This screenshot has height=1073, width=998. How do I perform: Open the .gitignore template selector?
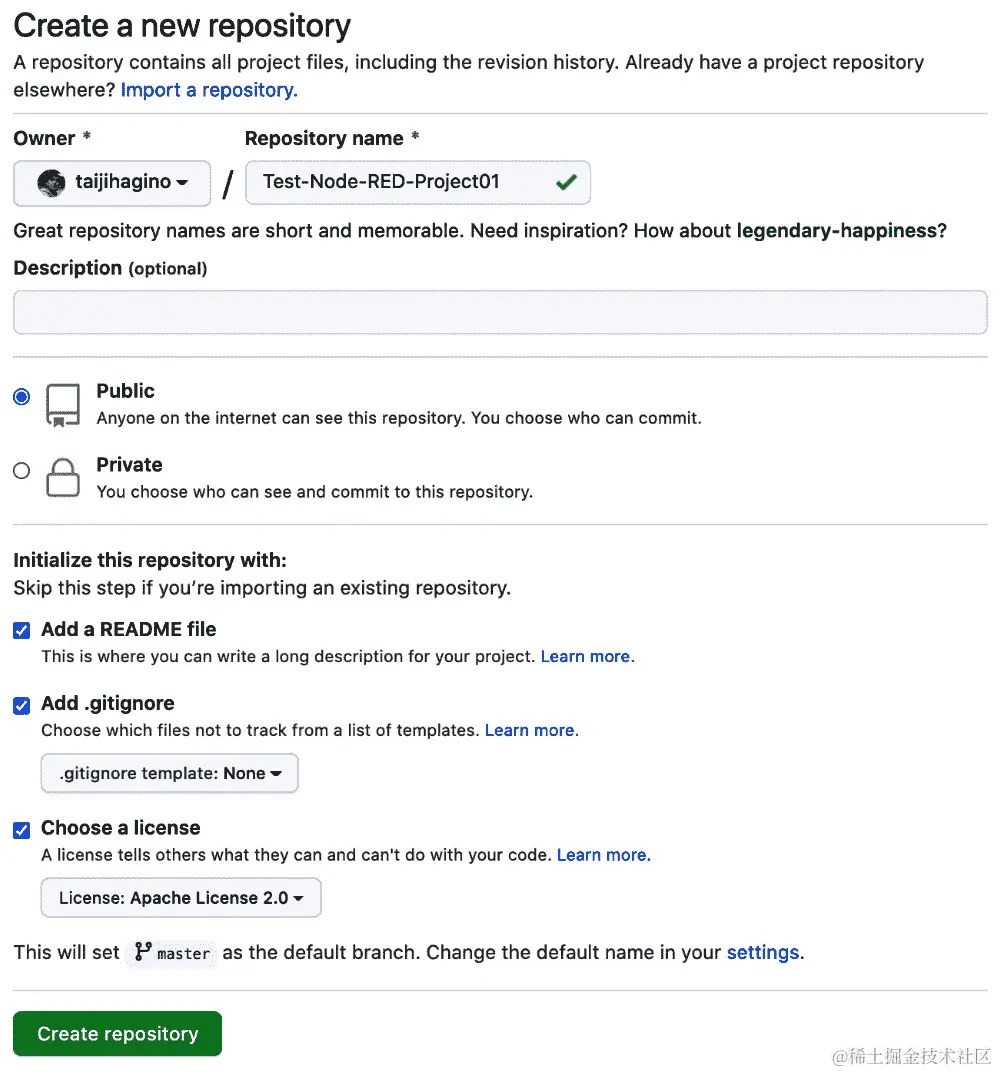[x=169, y=773]
